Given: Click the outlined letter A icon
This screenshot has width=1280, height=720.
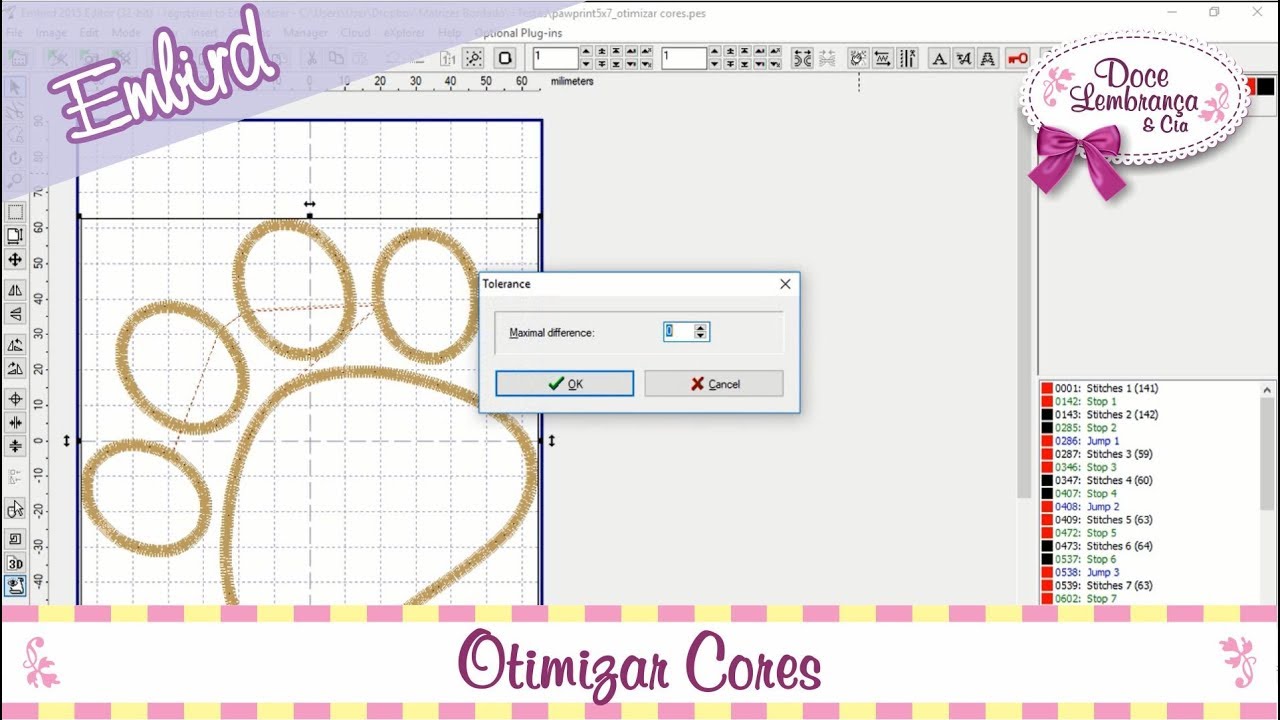Looking at the screenshot, I should point(989,59).
